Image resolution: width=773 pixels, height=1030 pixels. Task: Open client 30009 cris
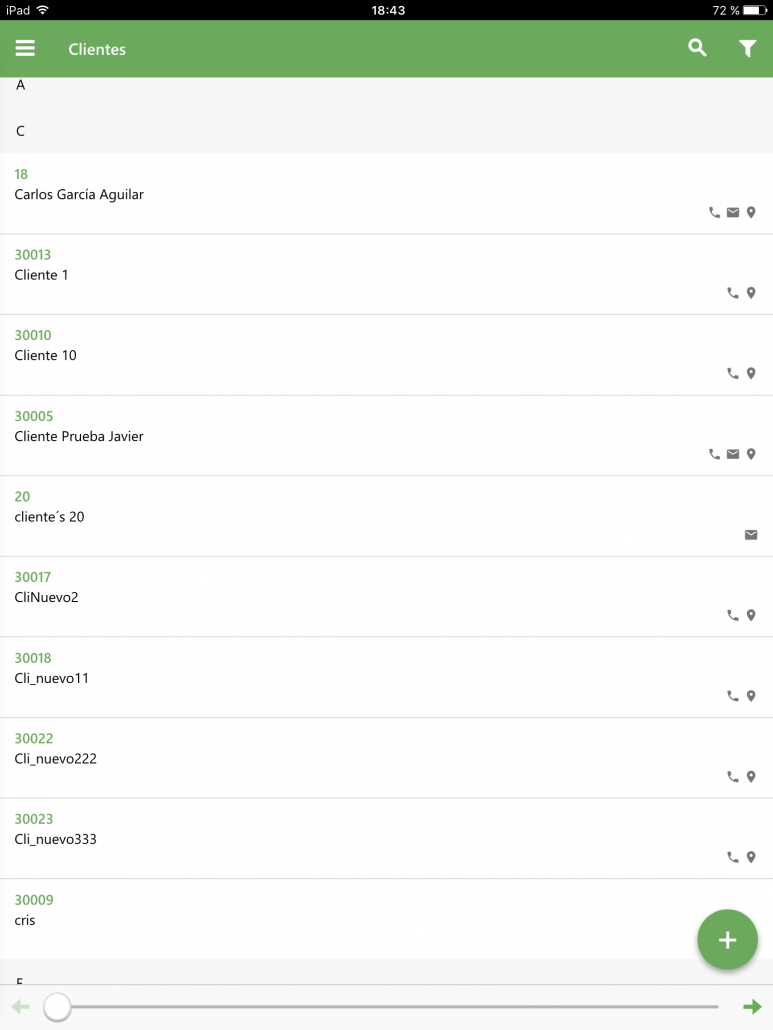tap(386, 919)
